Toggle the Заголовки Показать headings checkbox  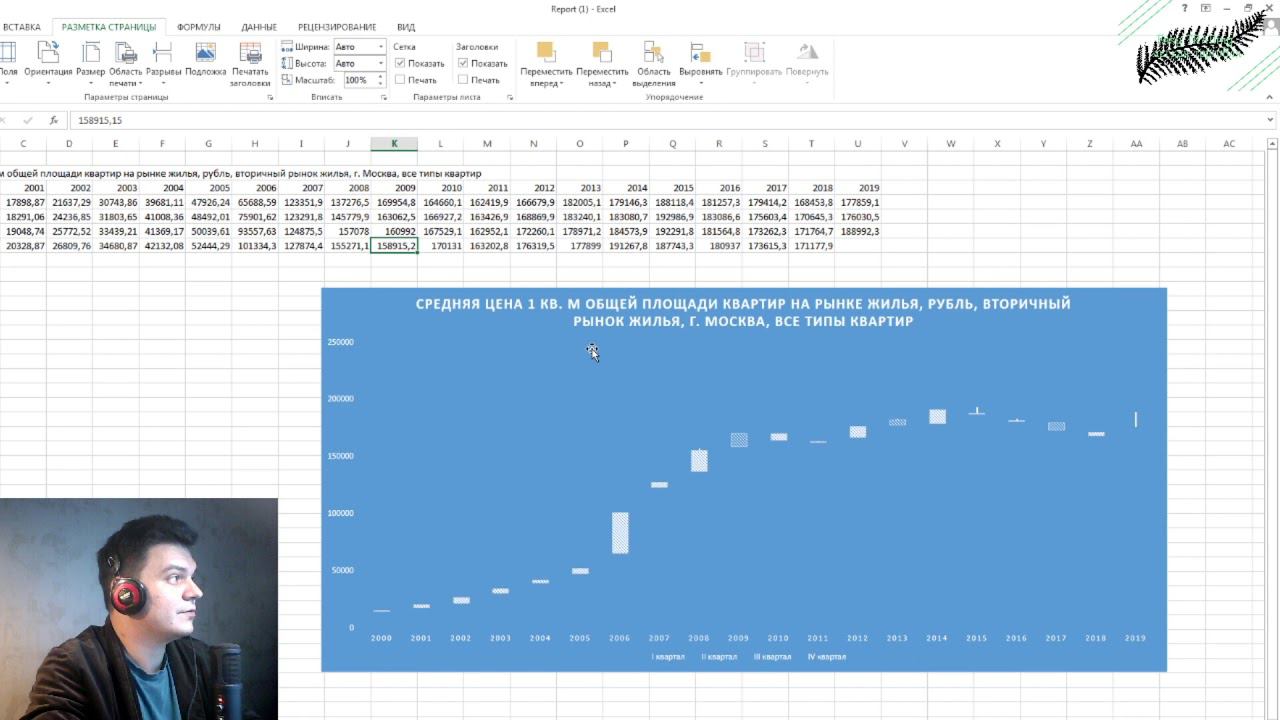pyautogui.click(x=463, y=63)
